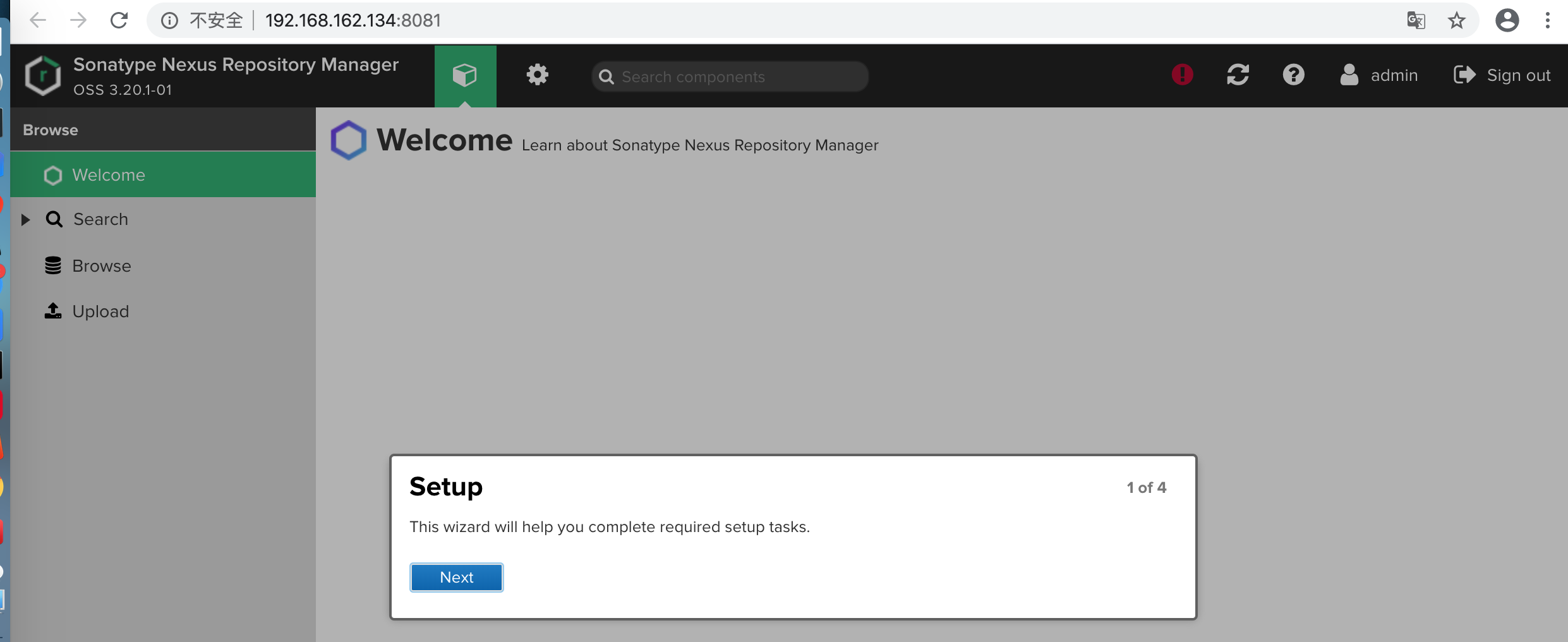
Task: Open the Chrome profile avatar icon
Action: (1507, 20)
